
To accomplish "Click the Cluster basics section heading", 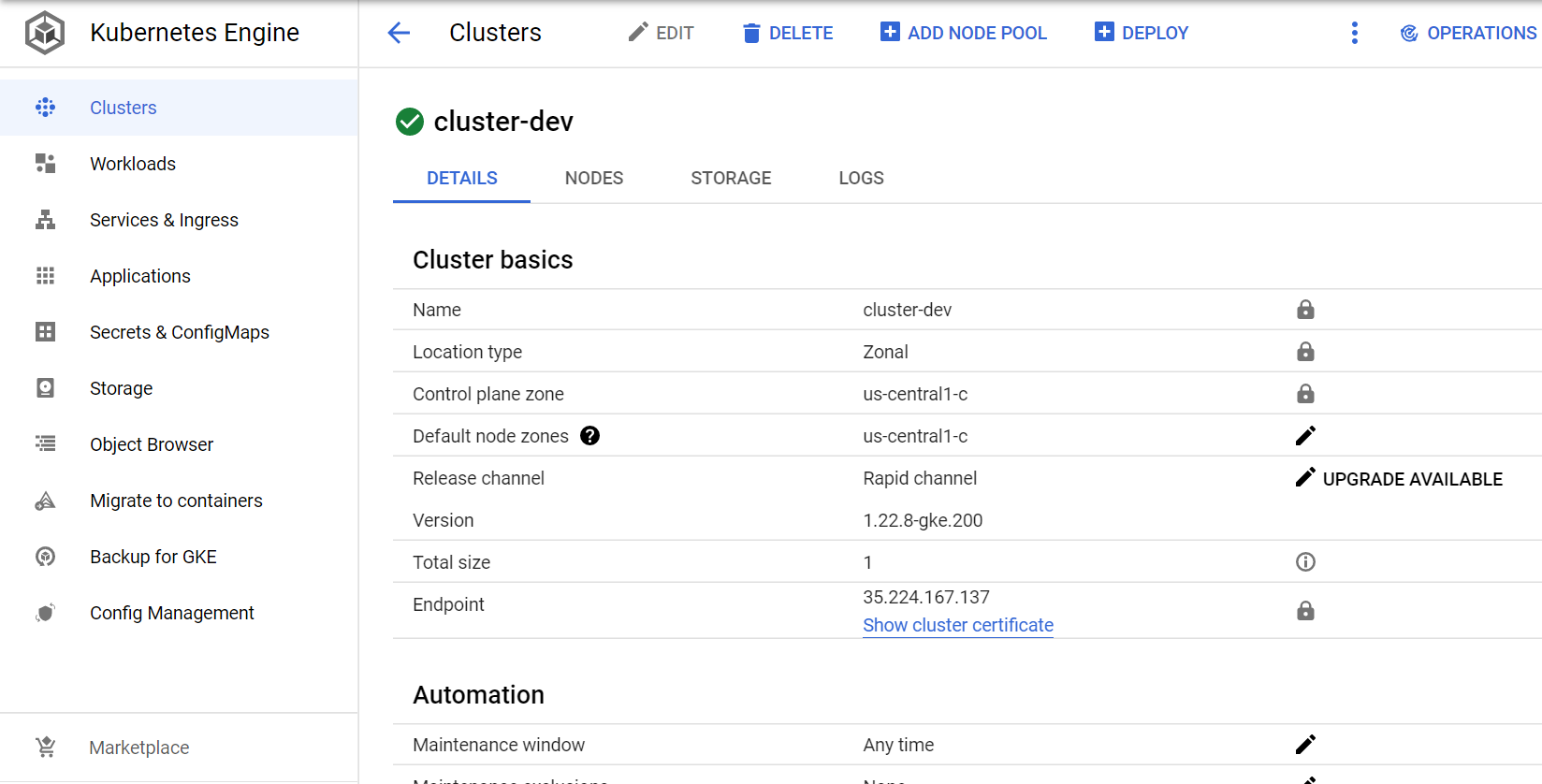I will [493, 260].
